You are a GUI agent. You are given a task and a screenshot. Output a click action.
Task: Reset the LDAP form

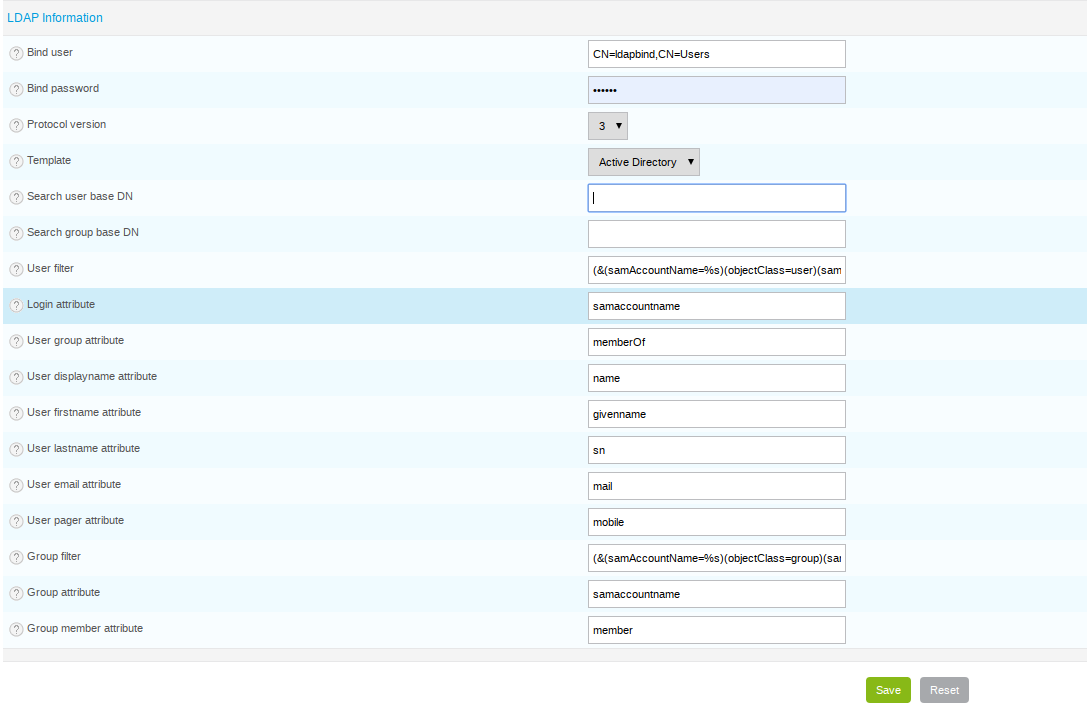(x=944, y=690)
